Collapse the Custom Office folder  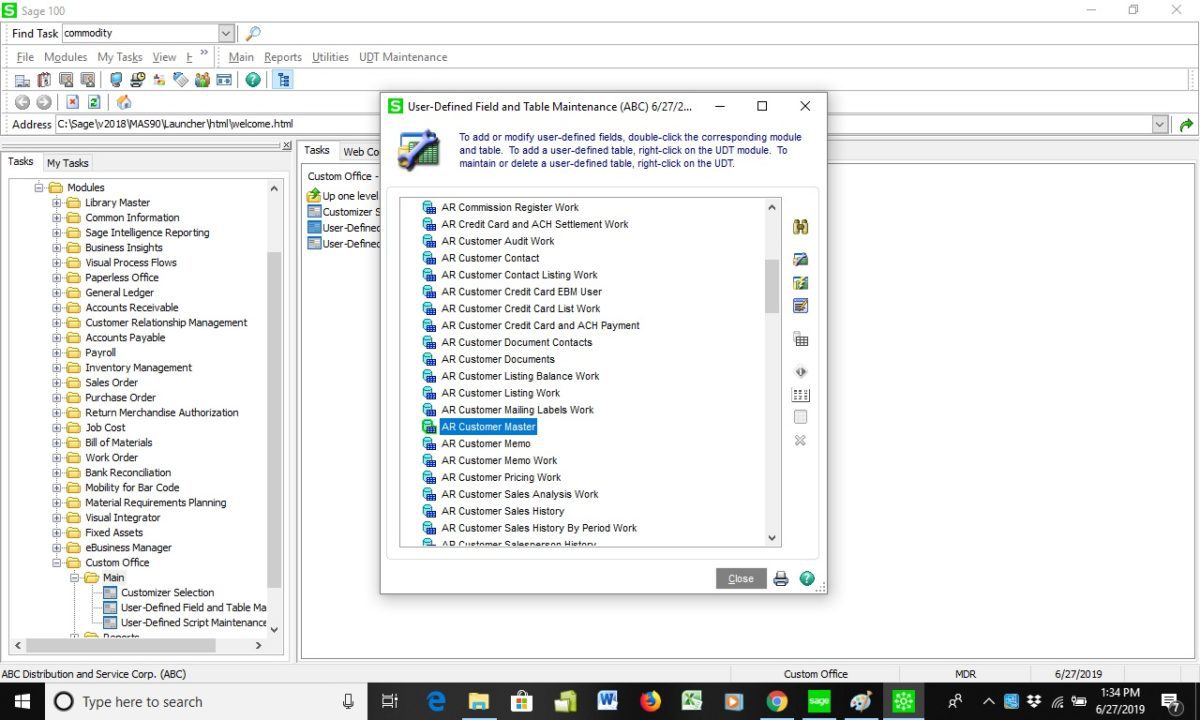point(57,563)
